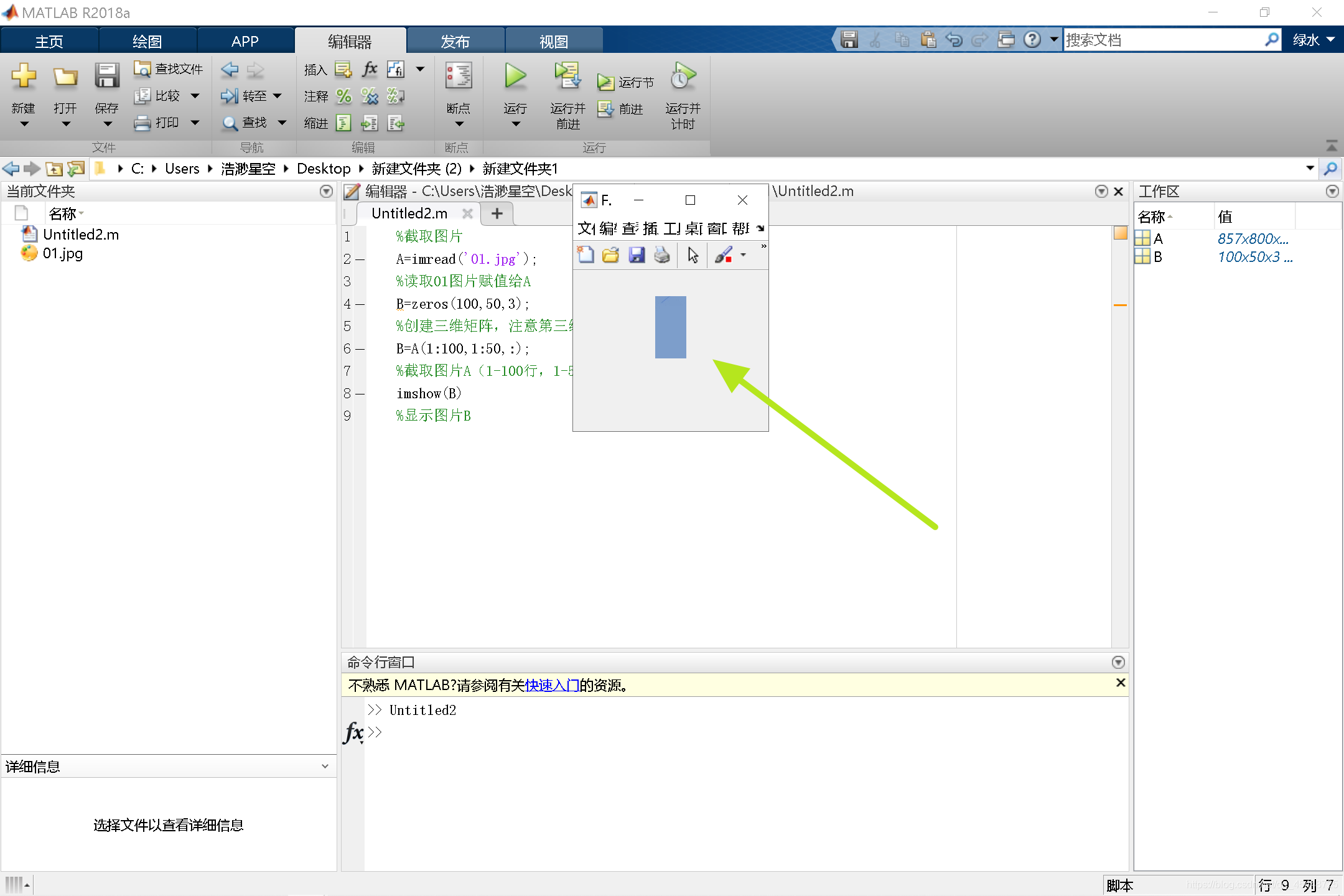Click the comment percent icon
This screenshot has height=896, width=1344.
[343, 96]
